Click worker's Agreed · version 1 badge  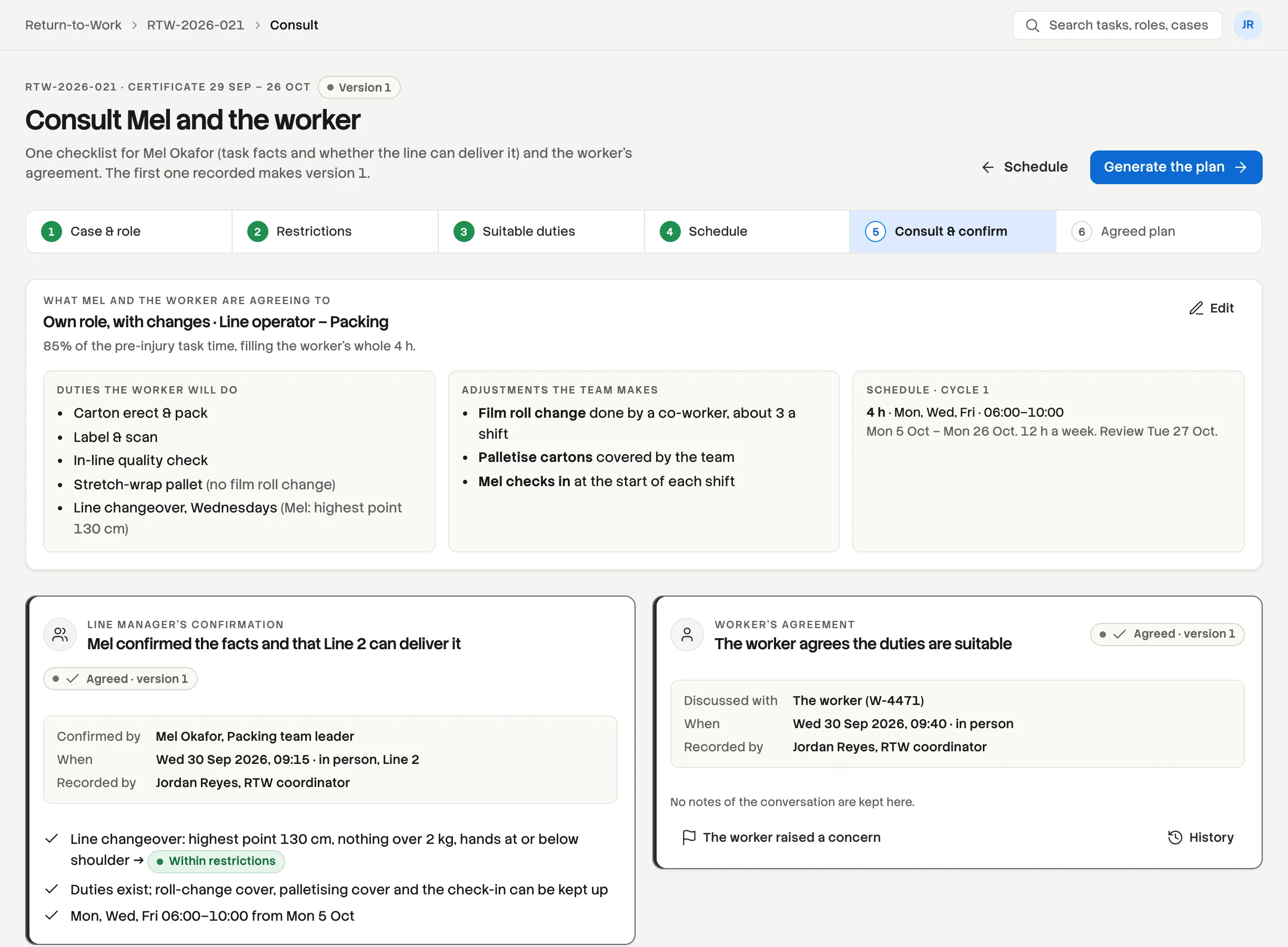click(1167, 634)
